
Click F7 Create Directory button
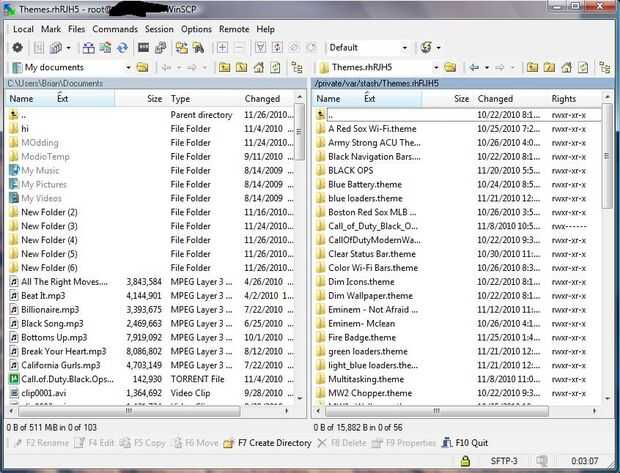[267, 443]
